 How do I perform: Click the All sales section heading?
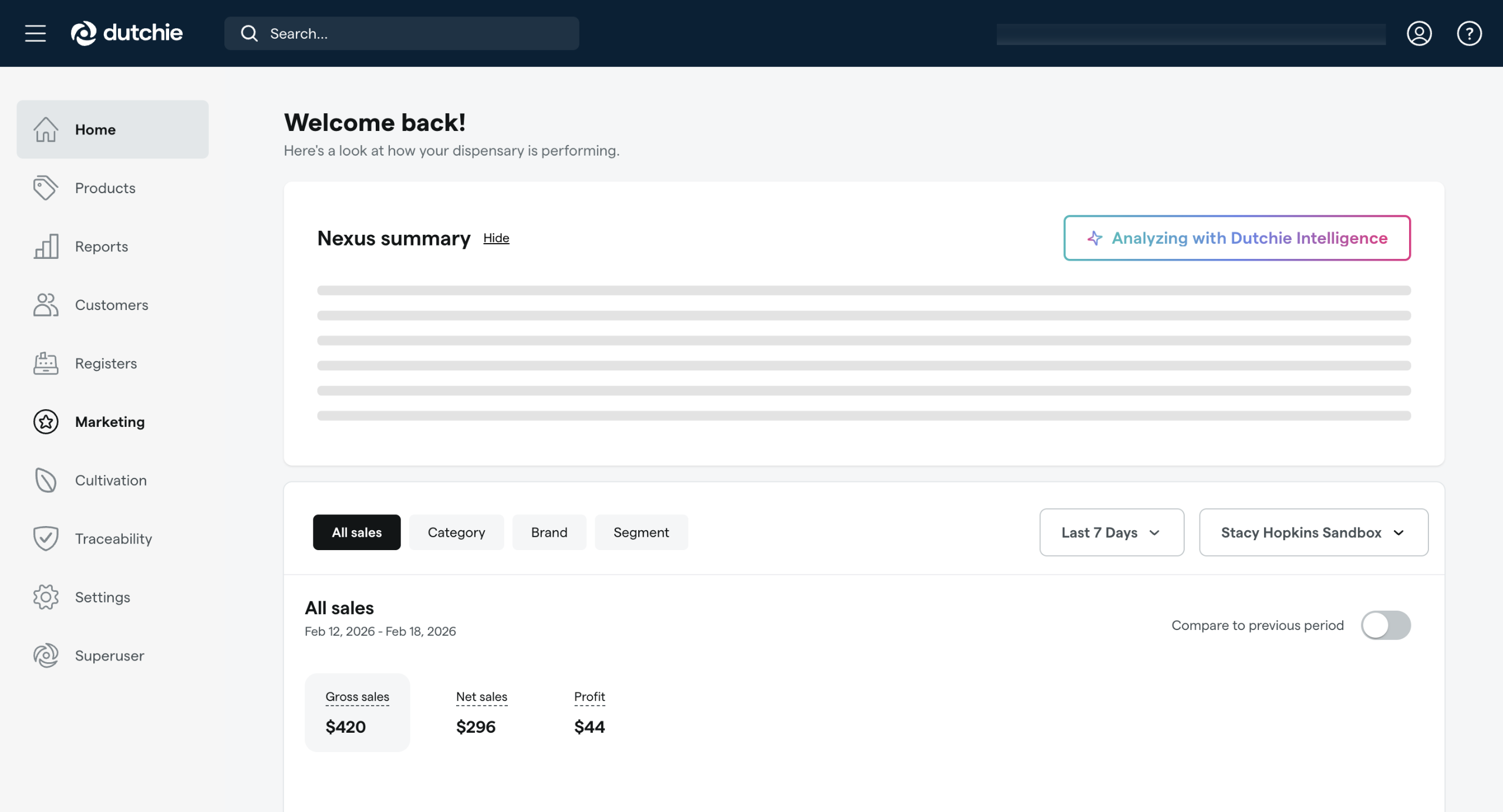(339, 608)
